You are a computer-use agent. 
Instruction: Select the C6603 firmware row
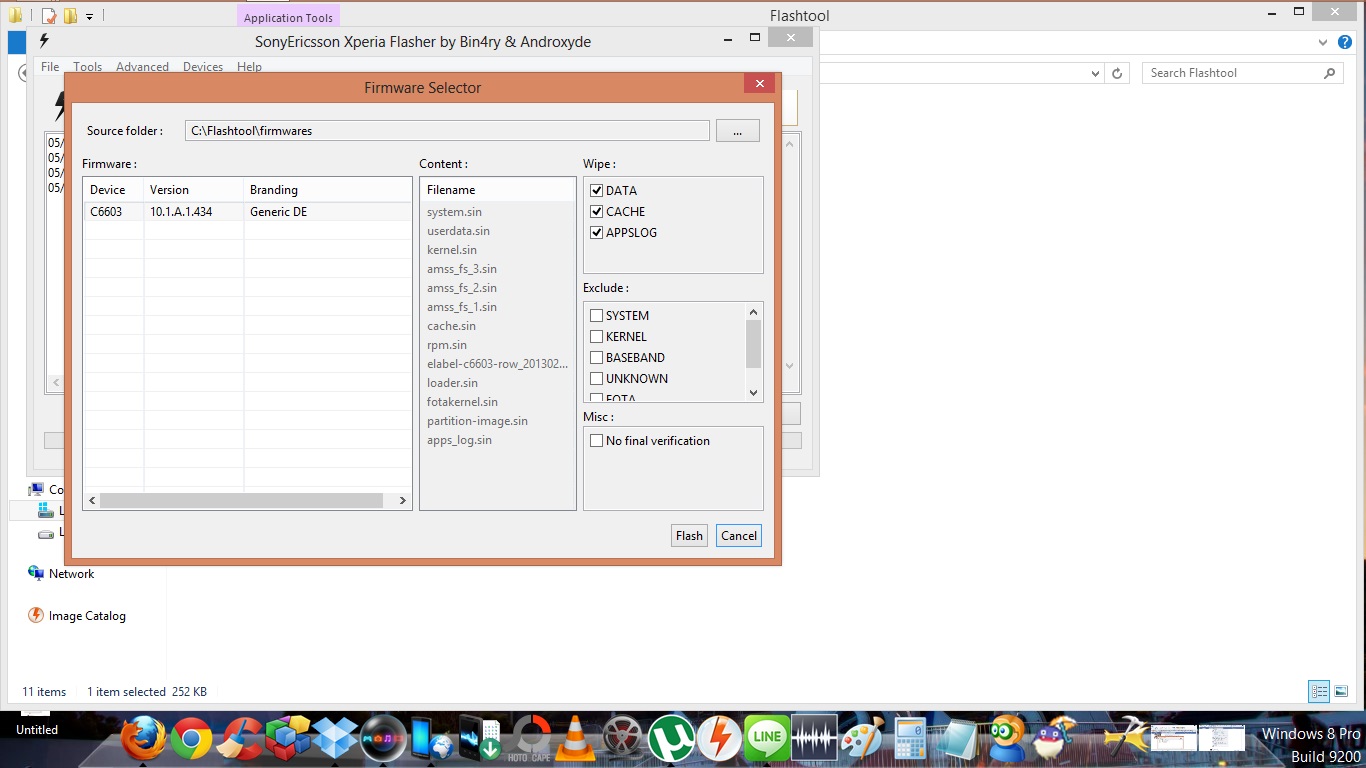click(247, 212)
